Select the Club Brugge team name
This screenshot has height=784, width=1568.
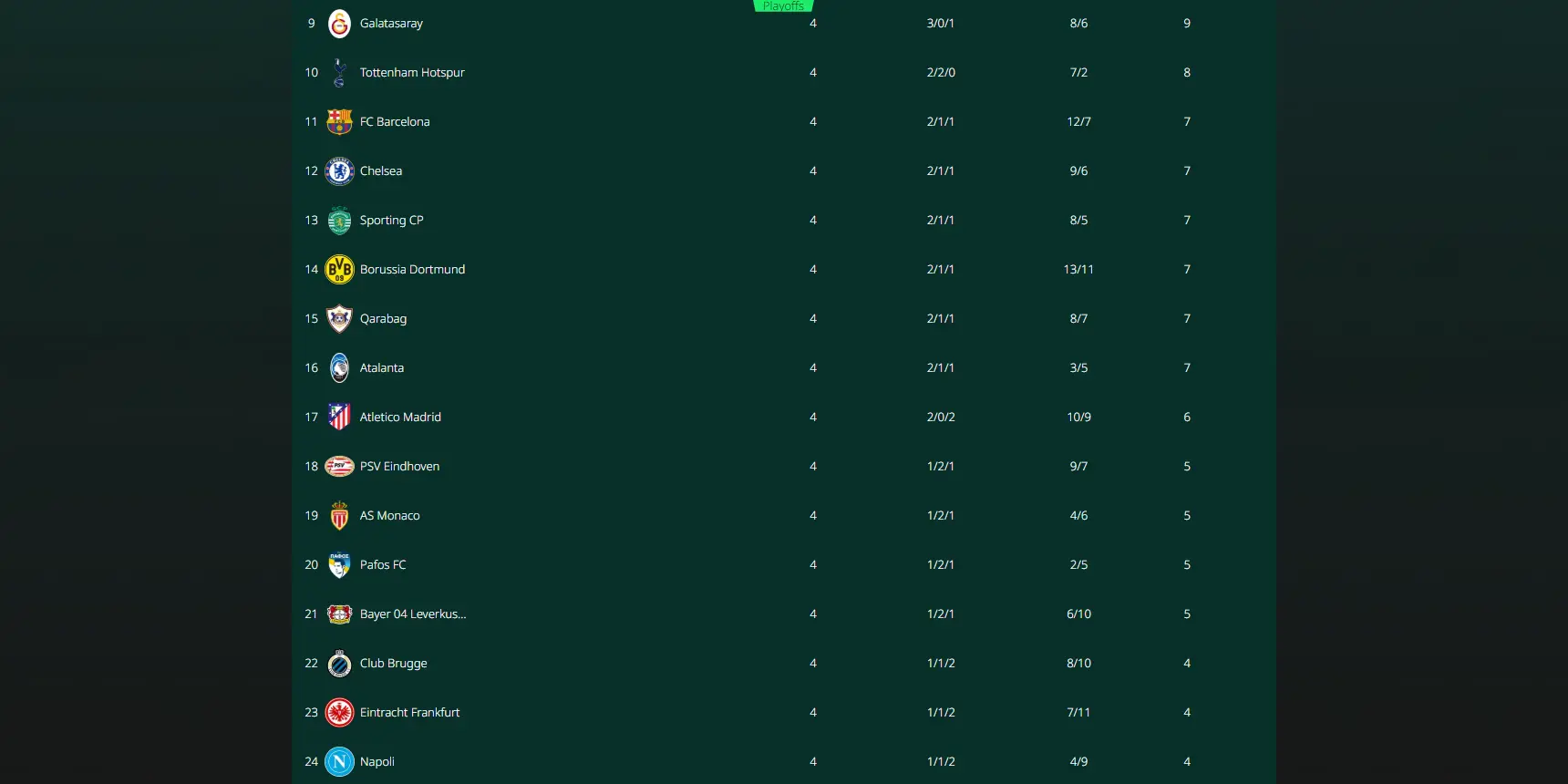394,664
